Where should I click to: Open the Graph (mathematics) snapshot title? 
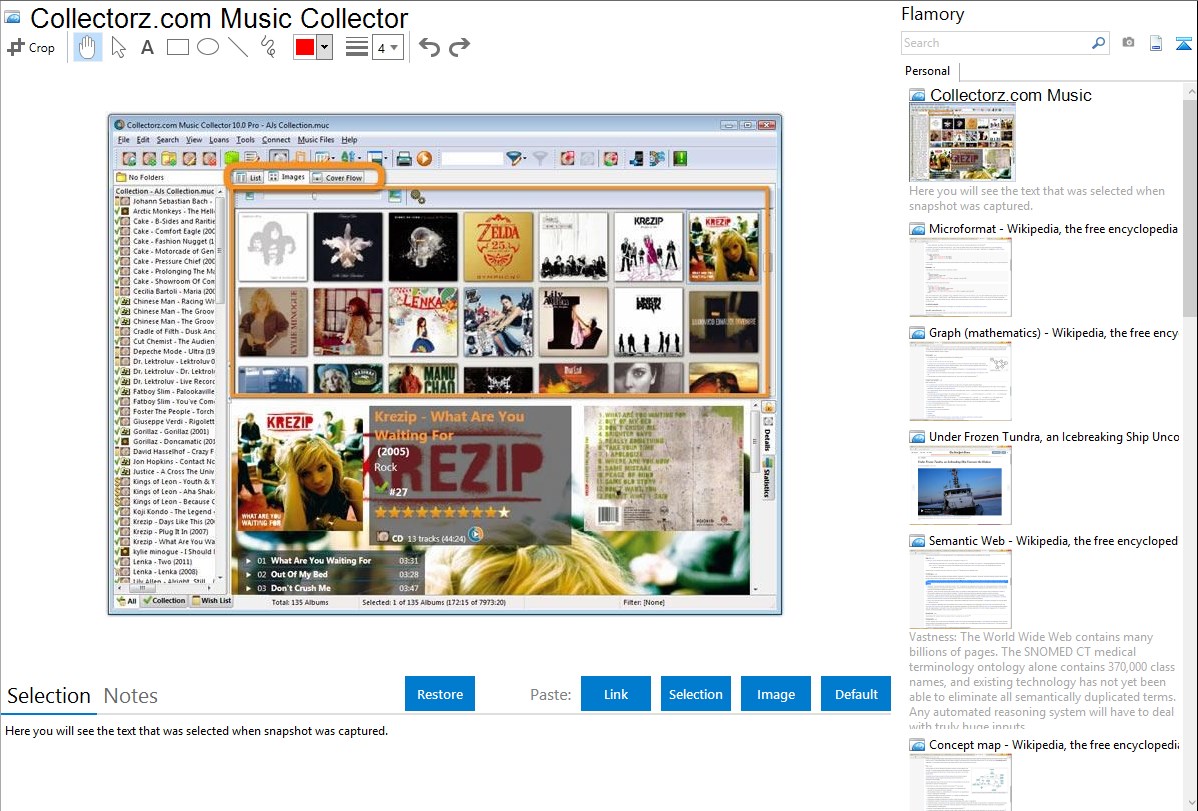1053,333
